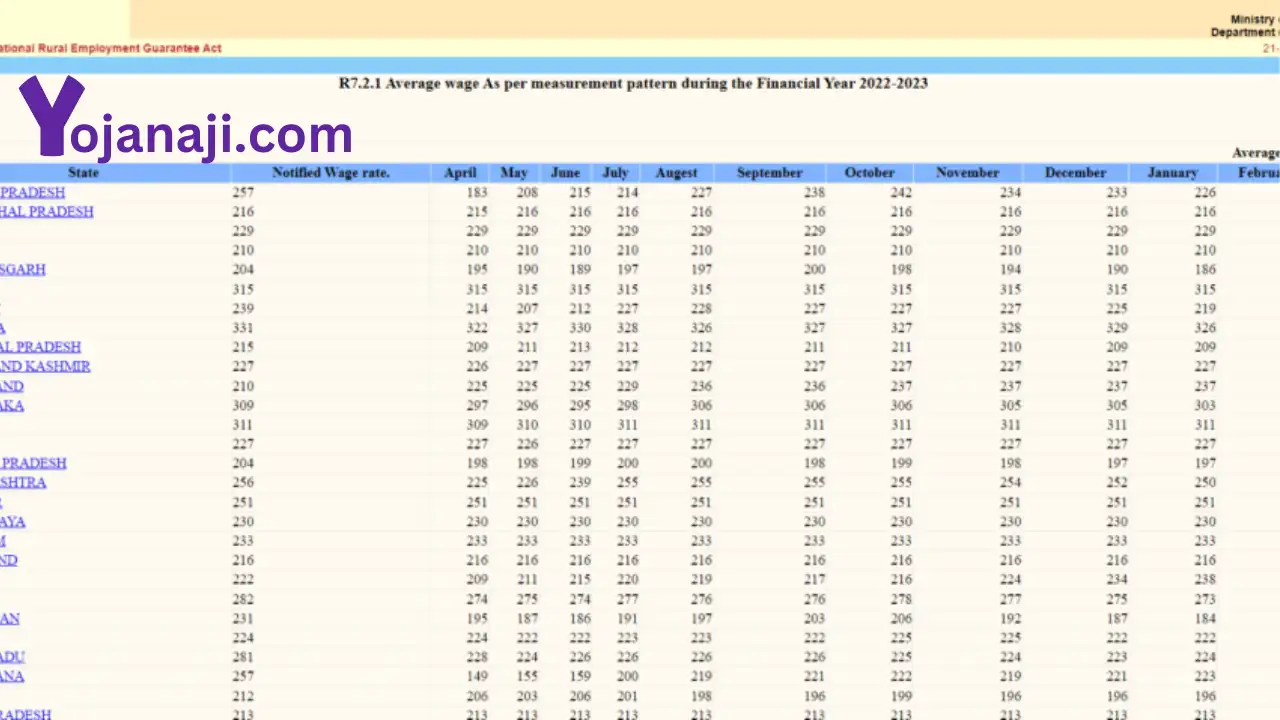The width and height of the screenshot is (1280, 720).
Task: Click notified wage value 331
Action: point(243,328)
